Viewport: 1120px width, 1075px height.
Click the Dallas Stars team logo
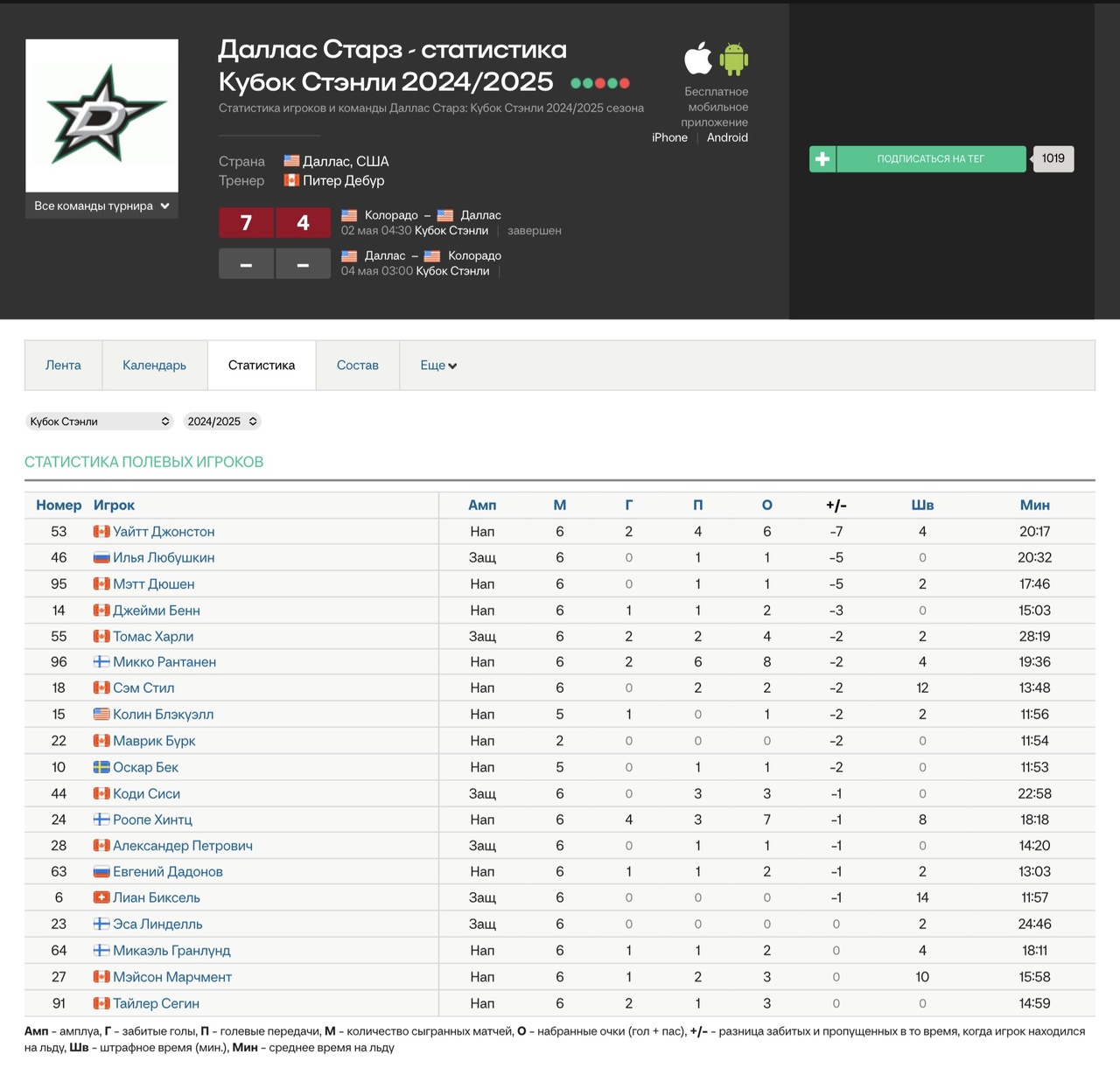tap(101, 115)
